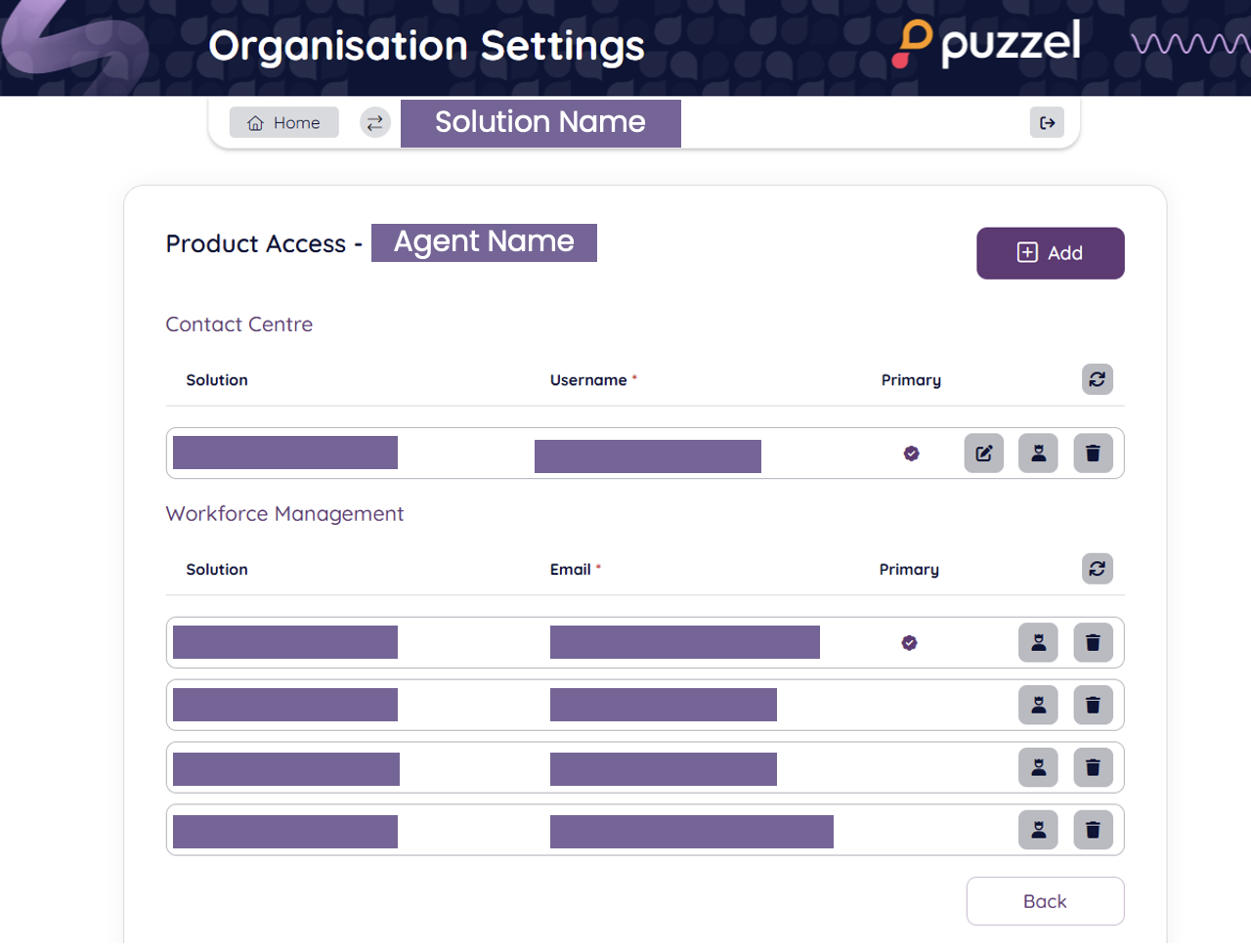Click the Back button
Viewport: 1251px width, 952px height.
pos(1045,901)
